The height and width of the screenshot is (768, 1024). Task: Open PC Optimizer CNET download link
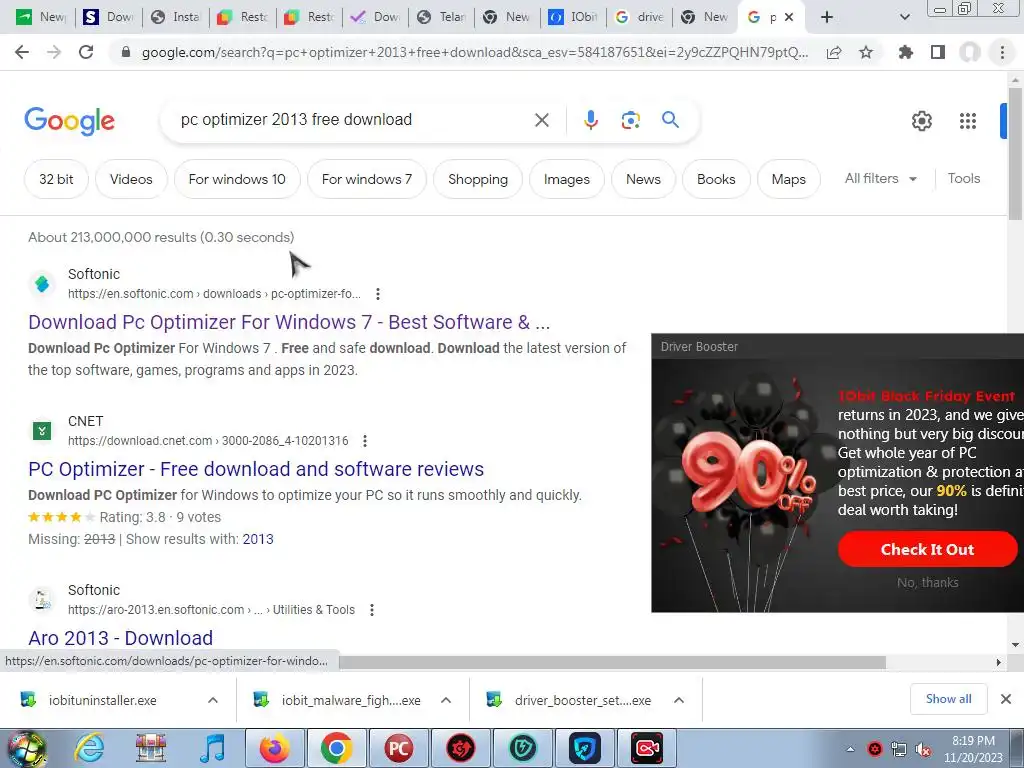pos(256,469)
